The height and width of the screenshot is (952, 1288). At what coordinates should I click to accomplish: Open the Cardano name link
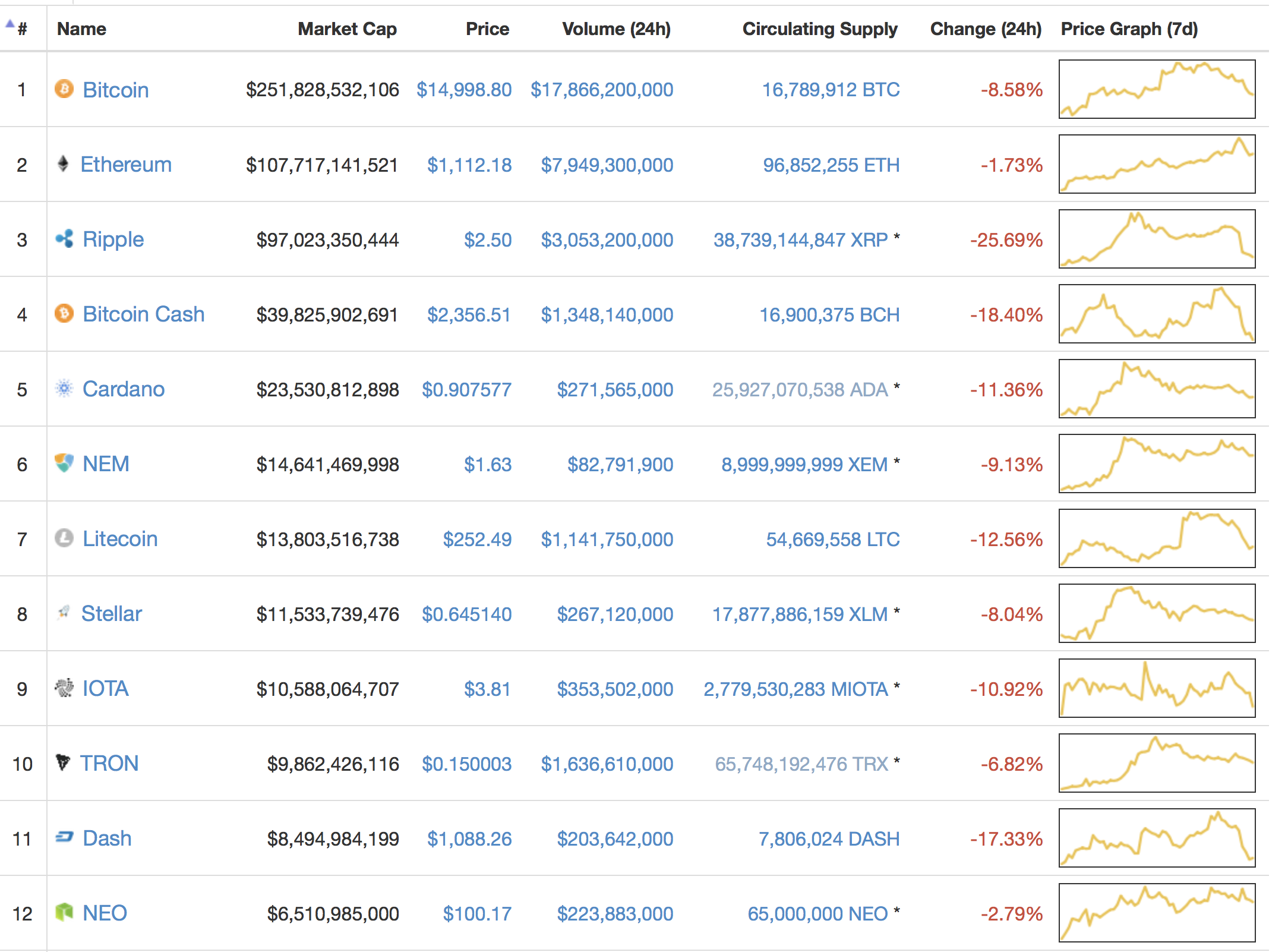(124, 389)
